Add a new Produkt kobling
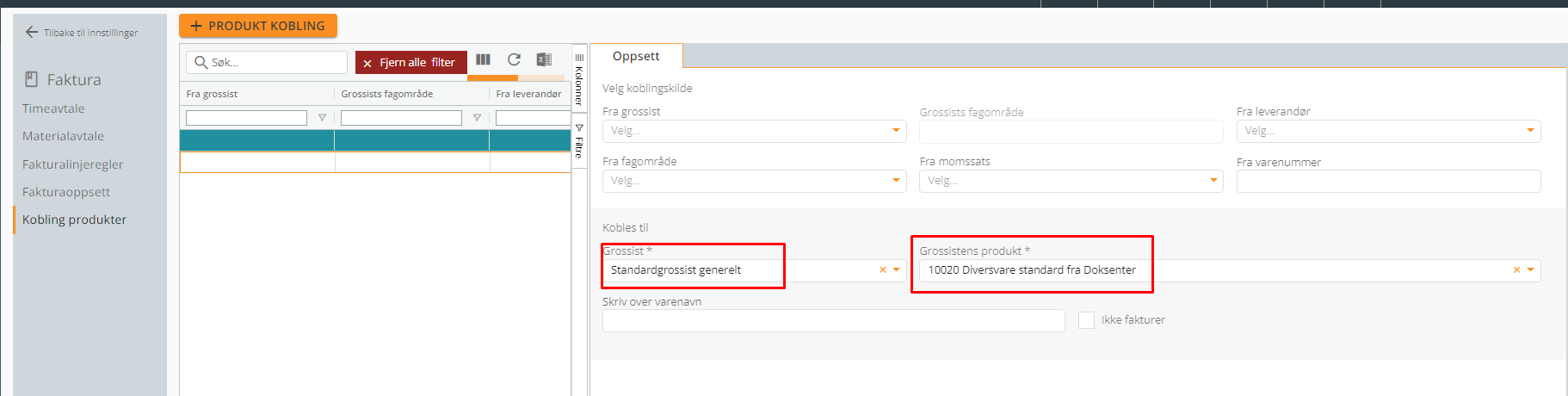 [258, 26]
